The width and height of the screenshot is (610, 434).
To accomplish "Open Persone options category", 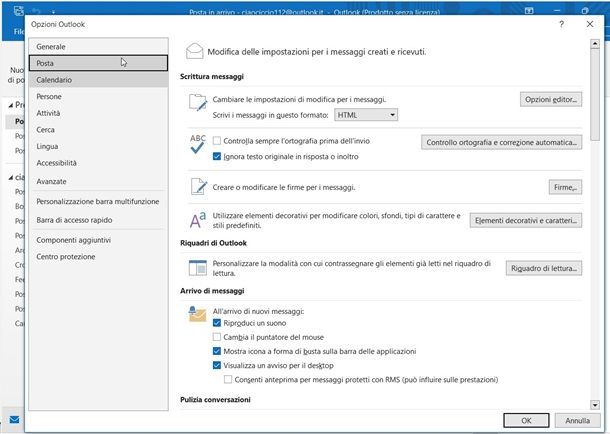I will [98, 96].
